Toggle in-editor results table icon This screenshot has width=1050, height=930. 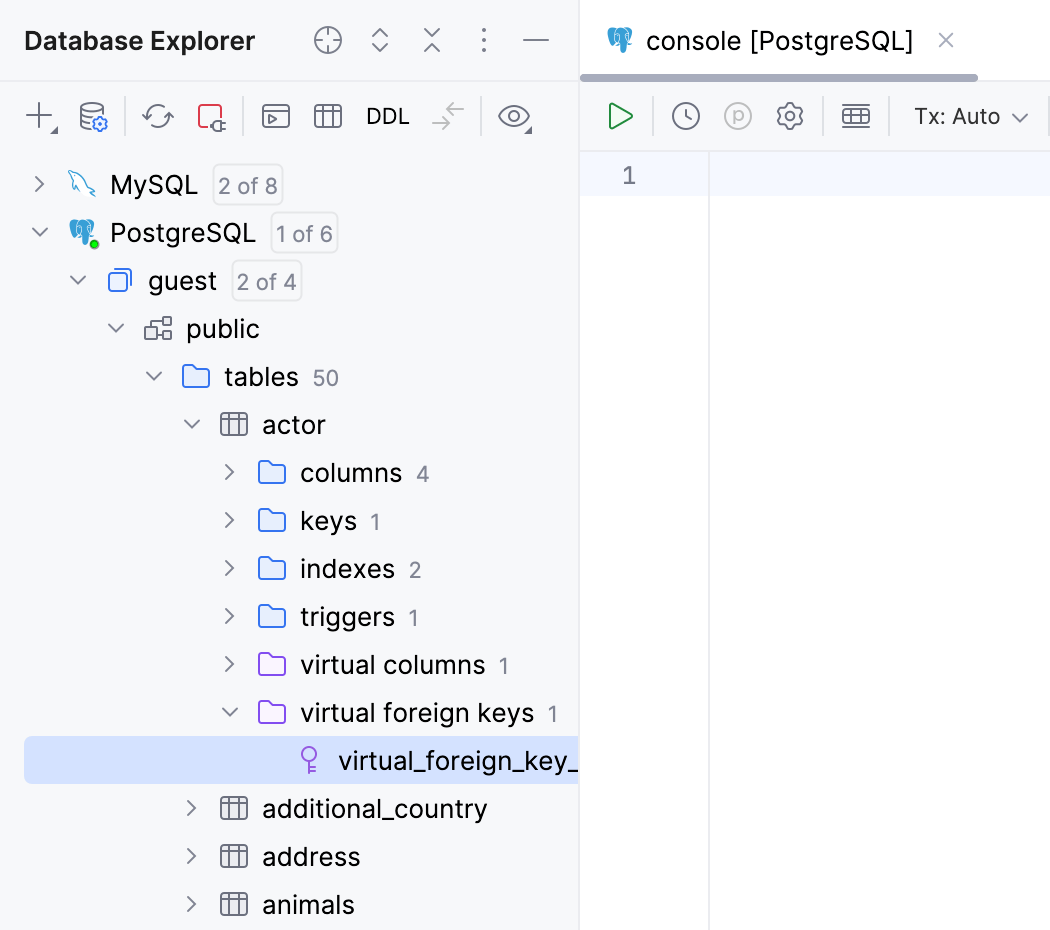pos(855,116)
